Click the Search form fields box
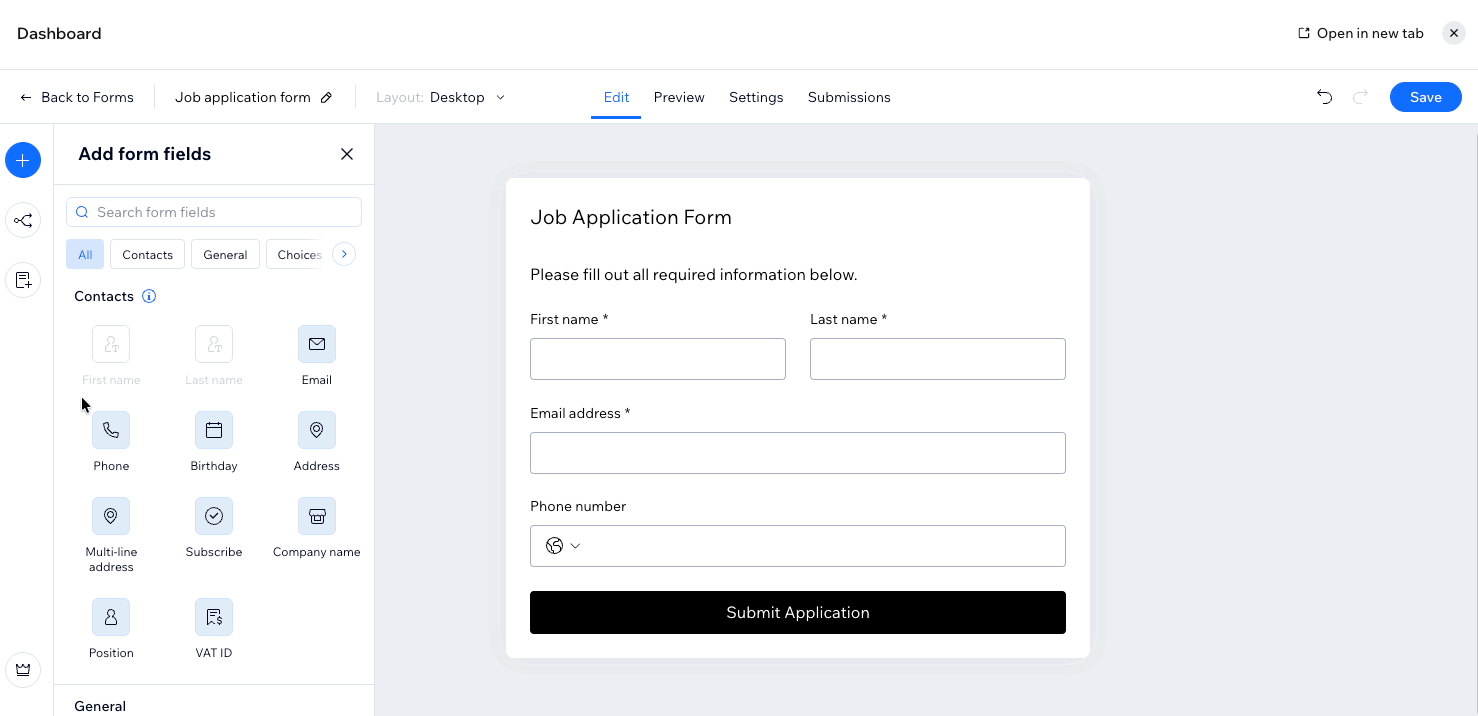This screenshot has height=716, width=1478. (x=214, y=212)
